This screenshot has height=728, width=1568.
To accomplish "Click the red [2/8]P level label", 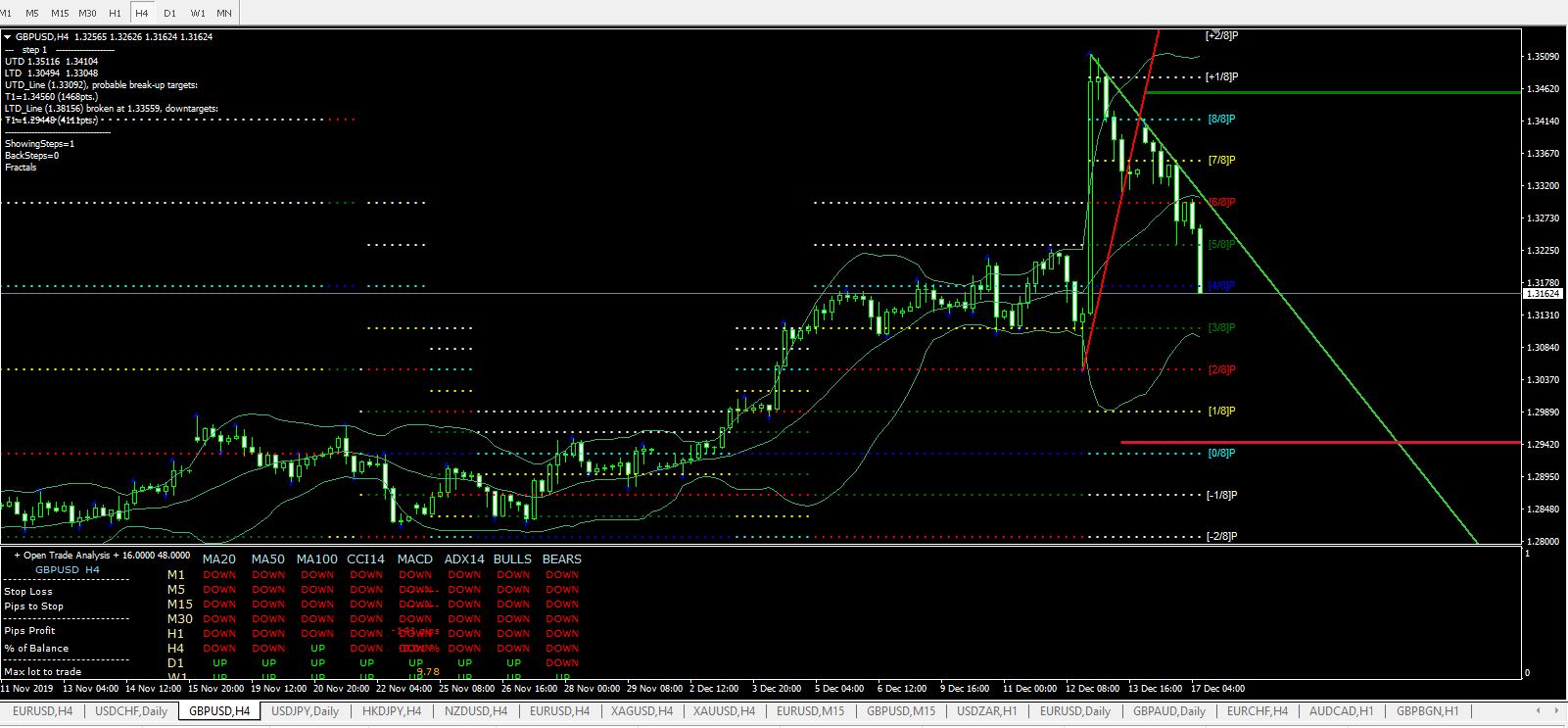I will pyautogui.click(x=1221, y=369).
